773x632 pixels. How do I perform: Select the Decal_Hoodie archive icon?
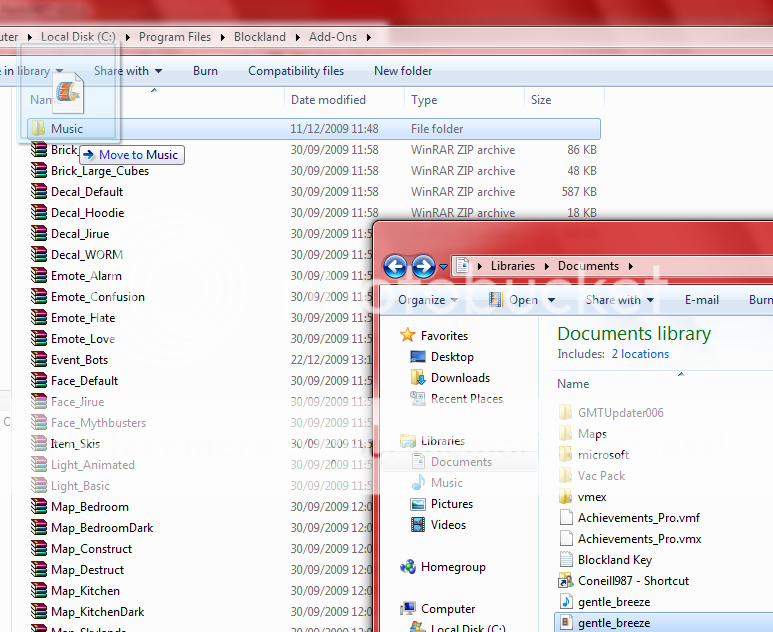coord(38,212)
